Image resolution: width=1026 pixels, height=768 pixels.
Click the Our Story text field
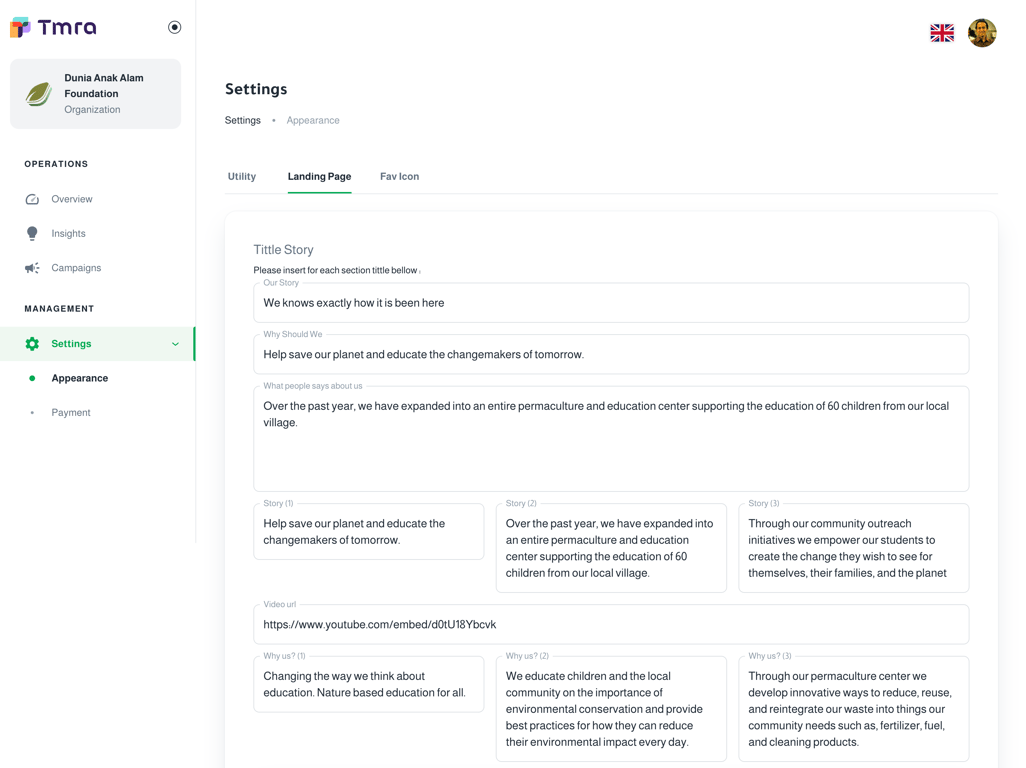610,303
